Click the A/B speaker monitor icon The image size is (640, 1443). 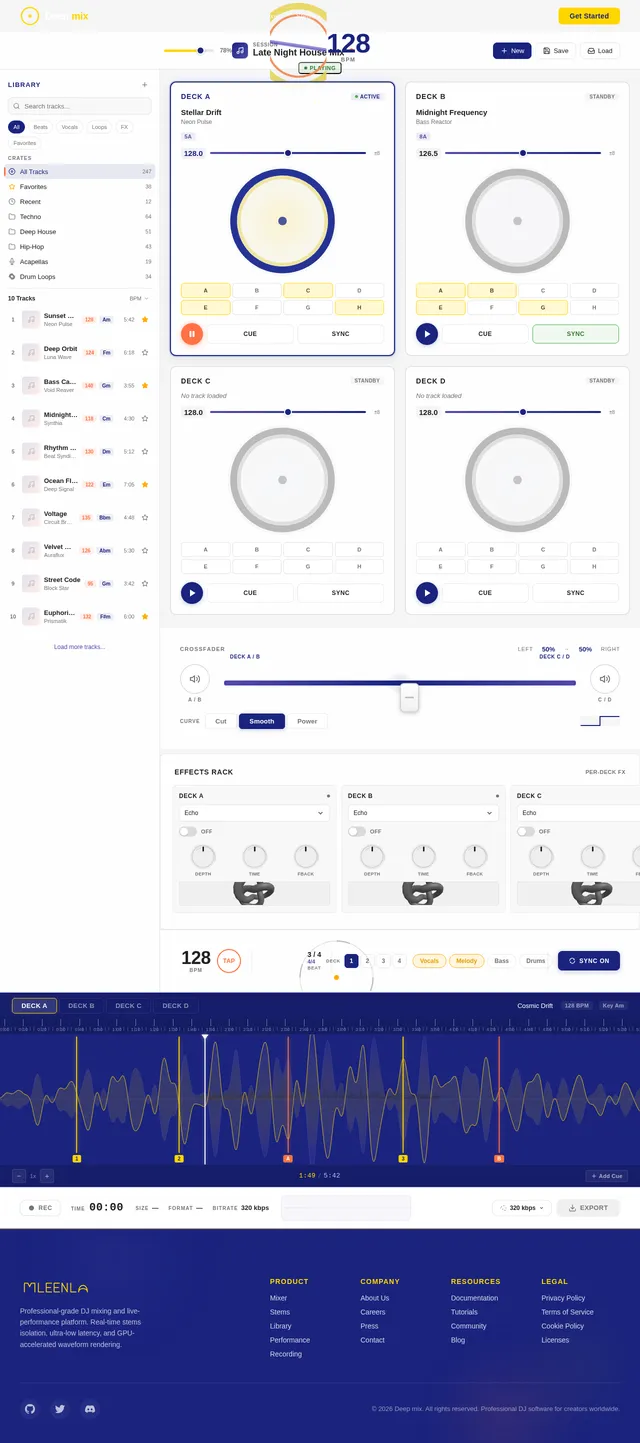[195, 679]
